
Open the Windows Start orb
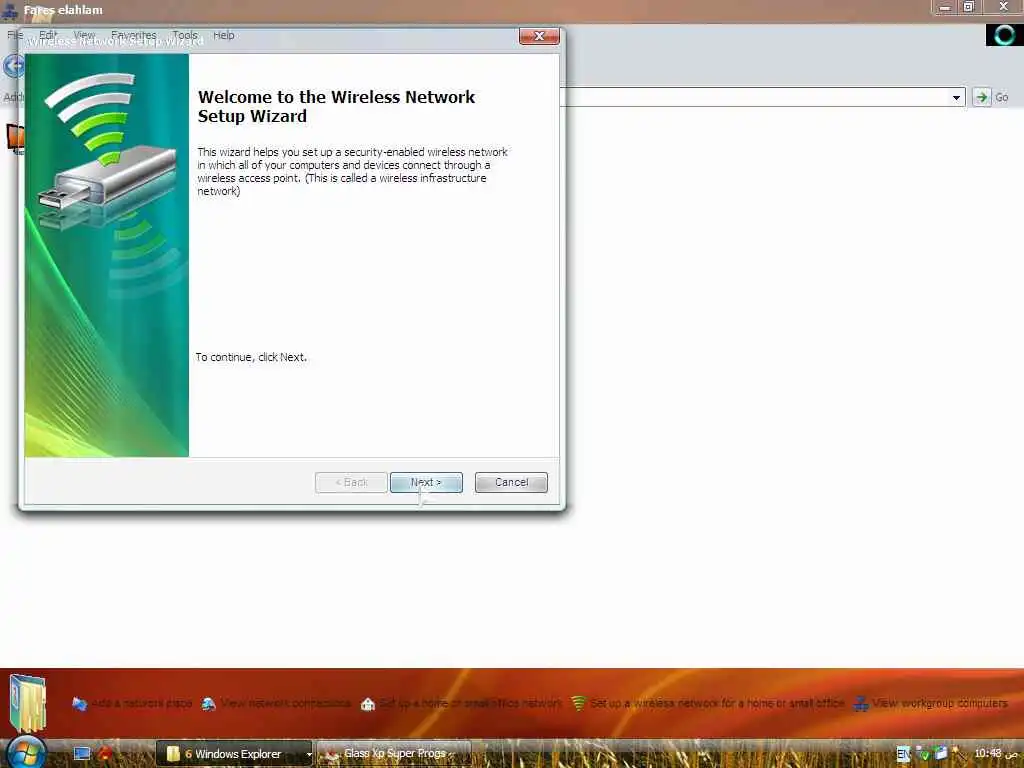(x=26, y=753)
